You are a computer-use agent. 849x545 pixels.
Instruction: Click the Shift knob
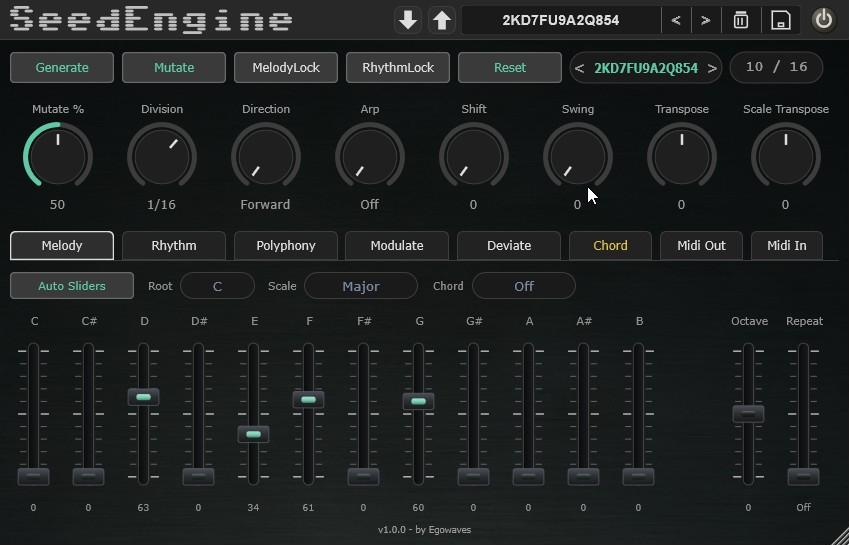tap(474, 157)
